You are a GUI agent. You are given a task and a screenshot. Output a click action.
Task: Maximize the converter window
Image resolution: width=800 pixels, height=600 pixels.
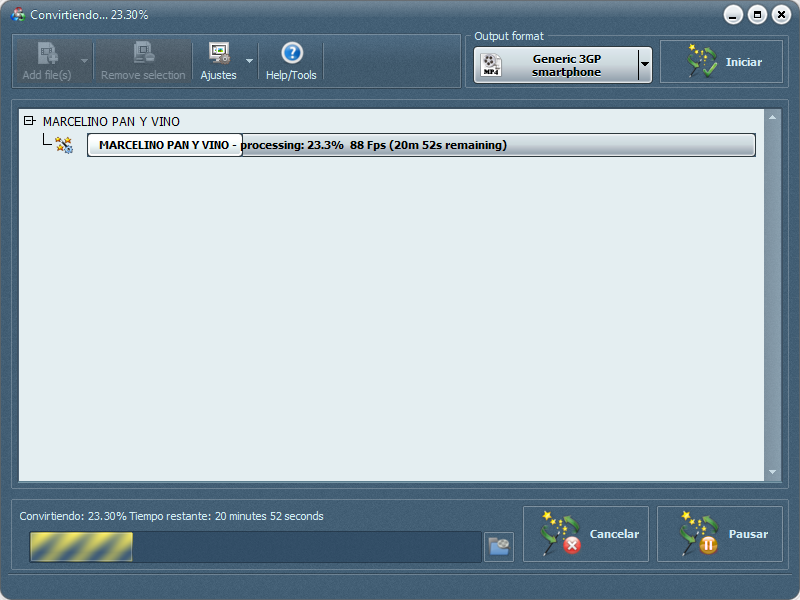point(757,15)
